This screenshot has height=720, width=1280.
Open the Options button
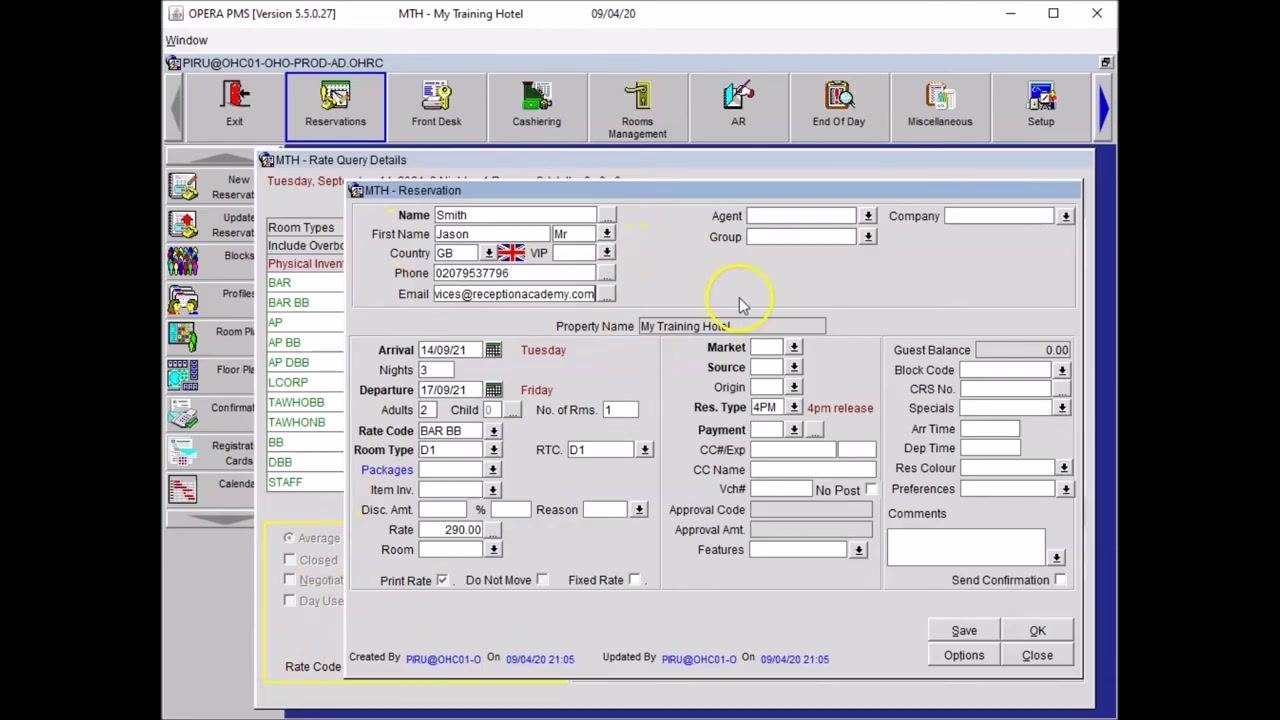click(x=964, y=655)
